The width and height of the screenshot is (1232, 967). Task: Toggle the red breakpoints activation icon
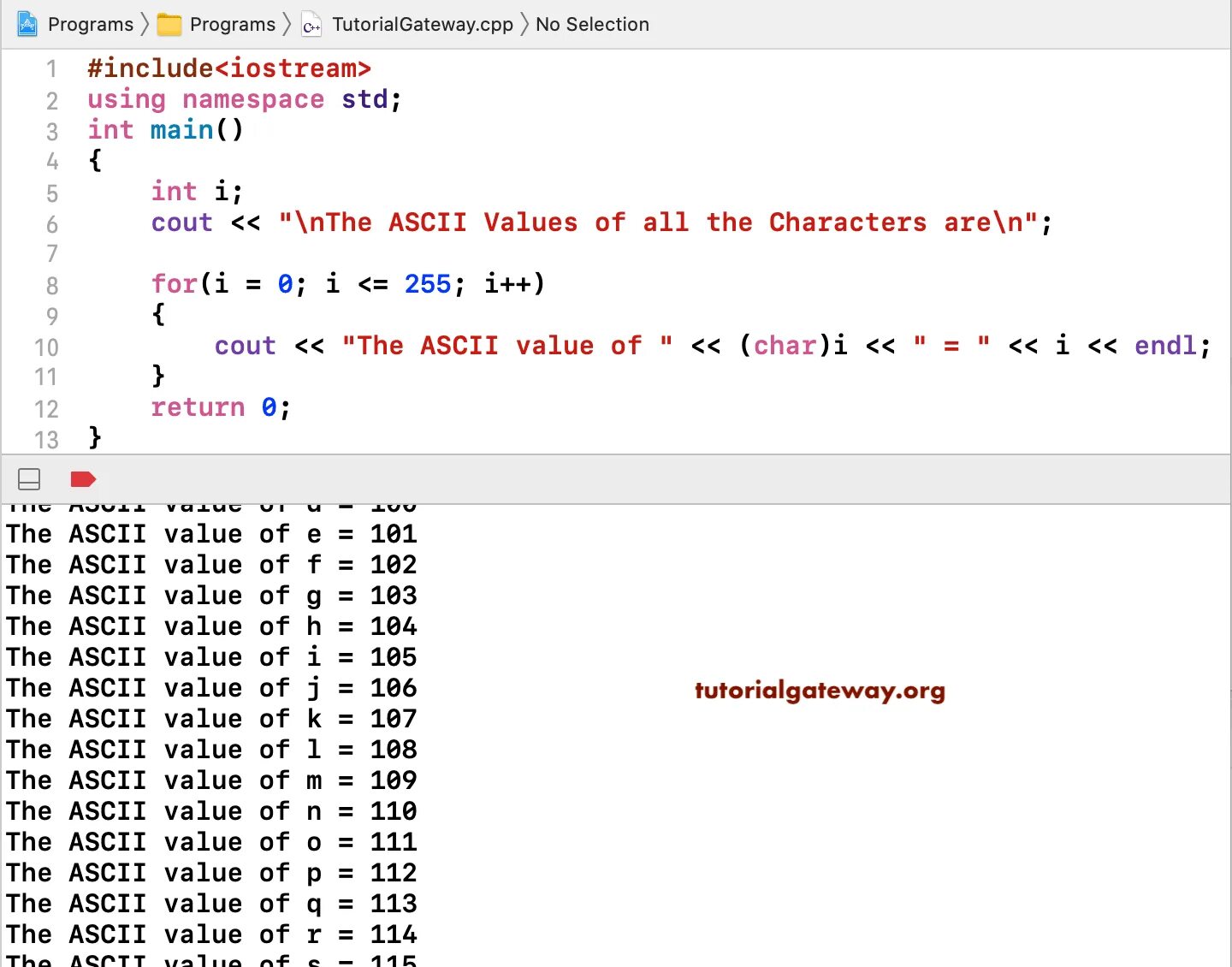pyautogui.click(x=83, y=479)
